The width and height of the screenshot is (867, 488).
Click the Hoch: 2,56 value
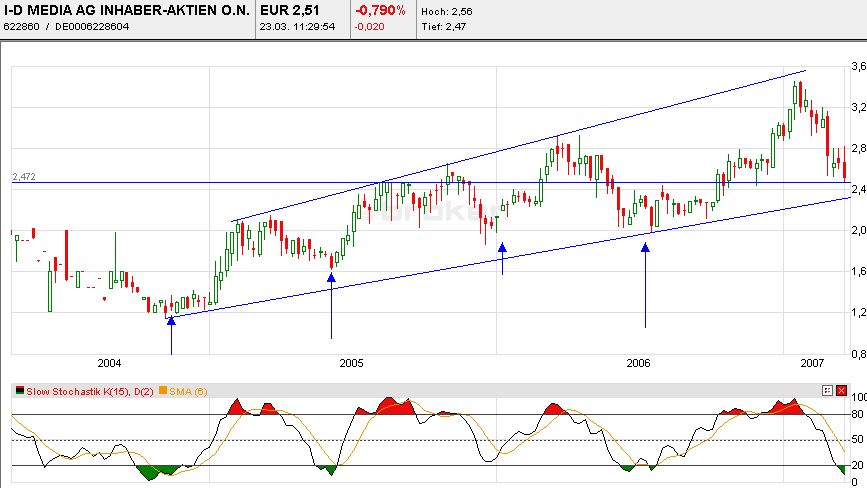coord(447,12)
